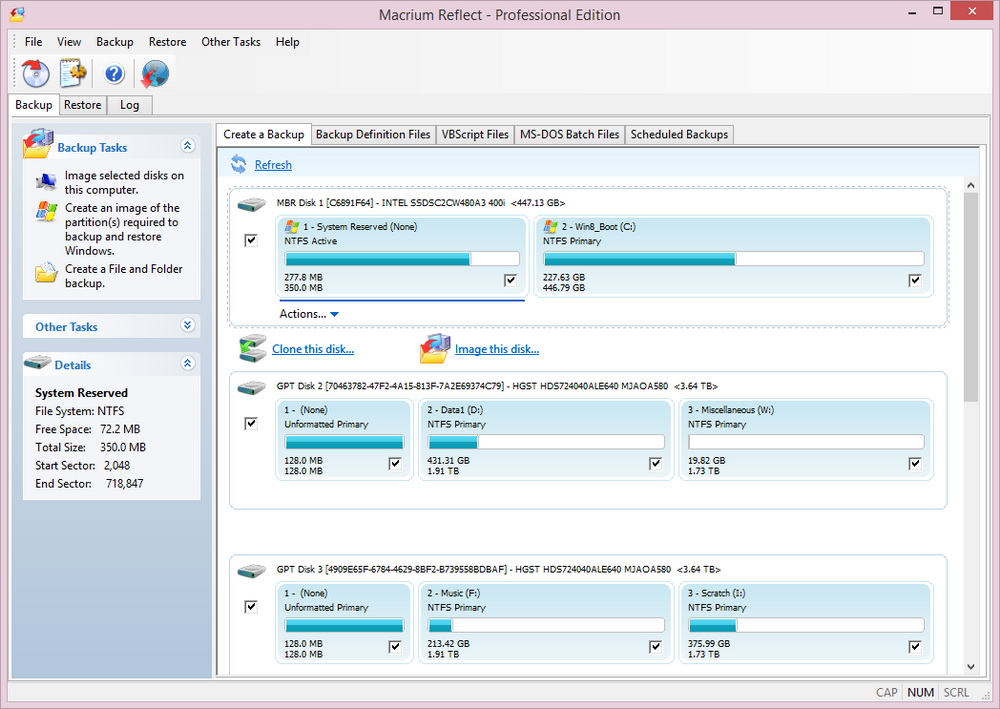Open the Other Tasks menu
Viewport: 1000px width, 709px height.
pyautogui.click(x=231, y=41)
